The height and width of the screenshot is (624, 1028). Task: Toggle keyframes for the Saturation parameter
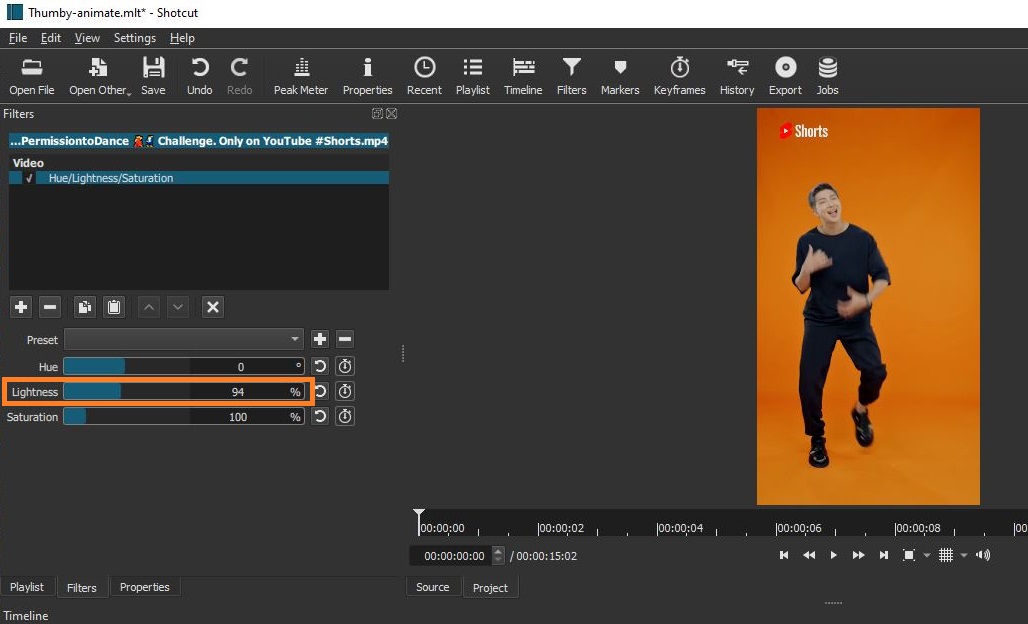coord(345,417)
